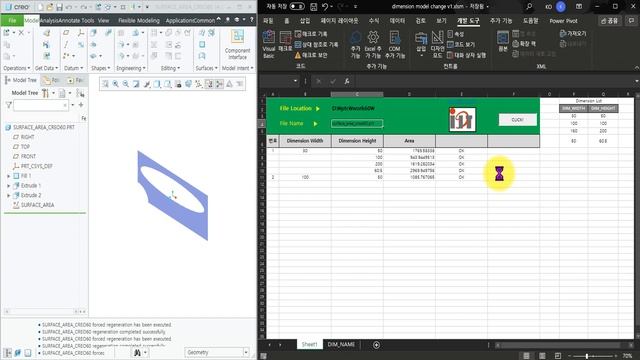
Task: Open 매크로 보안 macro security settings
Action: click(x=311, y=55)
